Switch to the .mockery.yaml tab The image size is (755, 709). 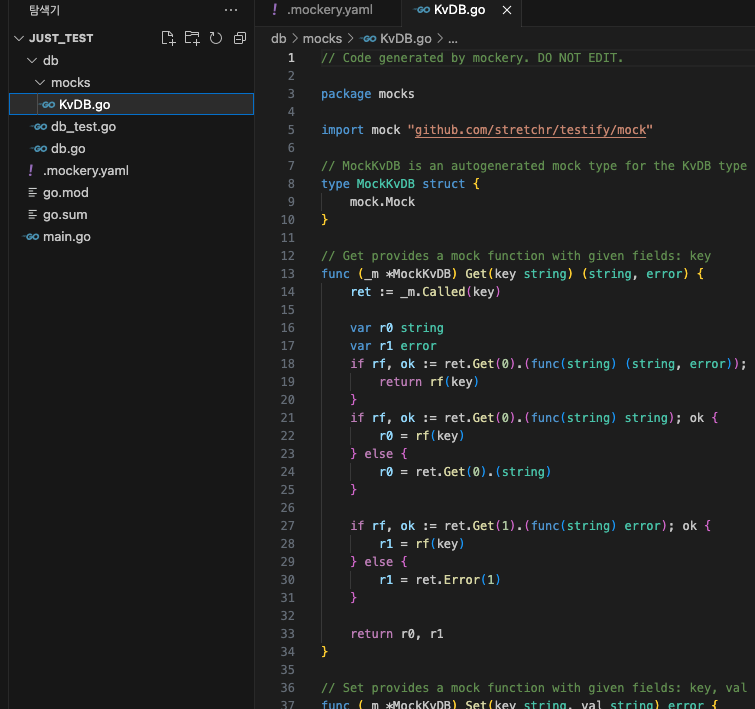pos(329,10)
